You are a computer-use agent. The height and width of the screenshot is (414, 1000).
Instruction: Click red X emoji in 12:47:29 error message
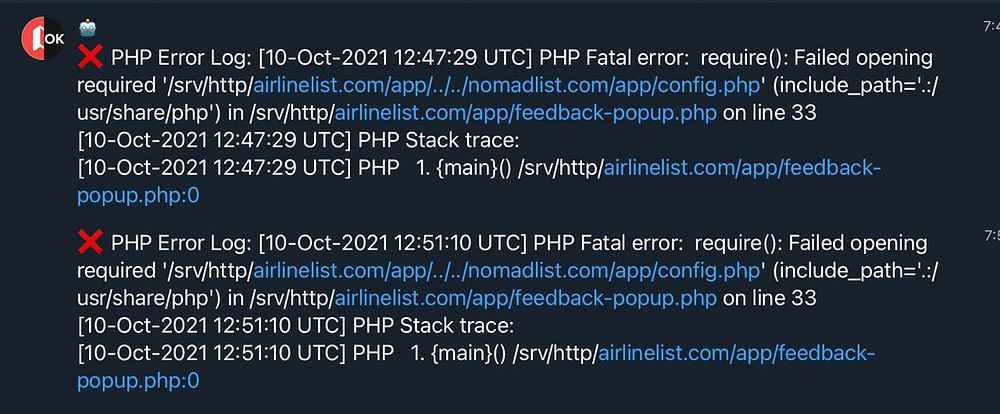coord(90,58)
